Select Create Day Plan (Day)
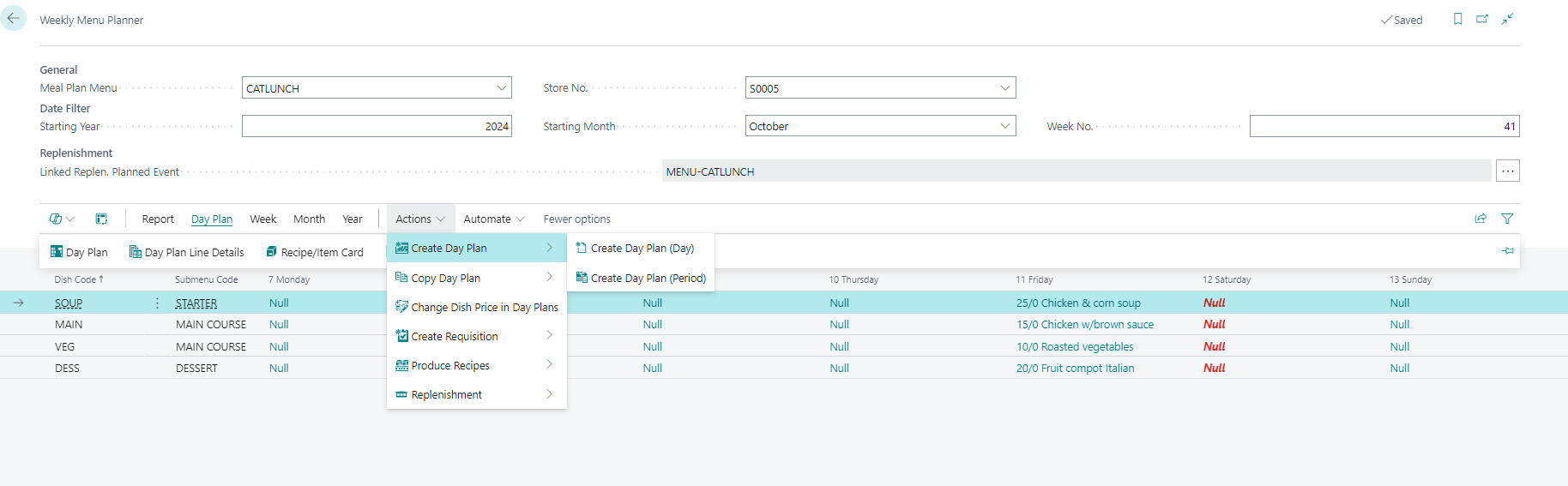Viewport: 1568px width, 486px height. pos(642,249)
